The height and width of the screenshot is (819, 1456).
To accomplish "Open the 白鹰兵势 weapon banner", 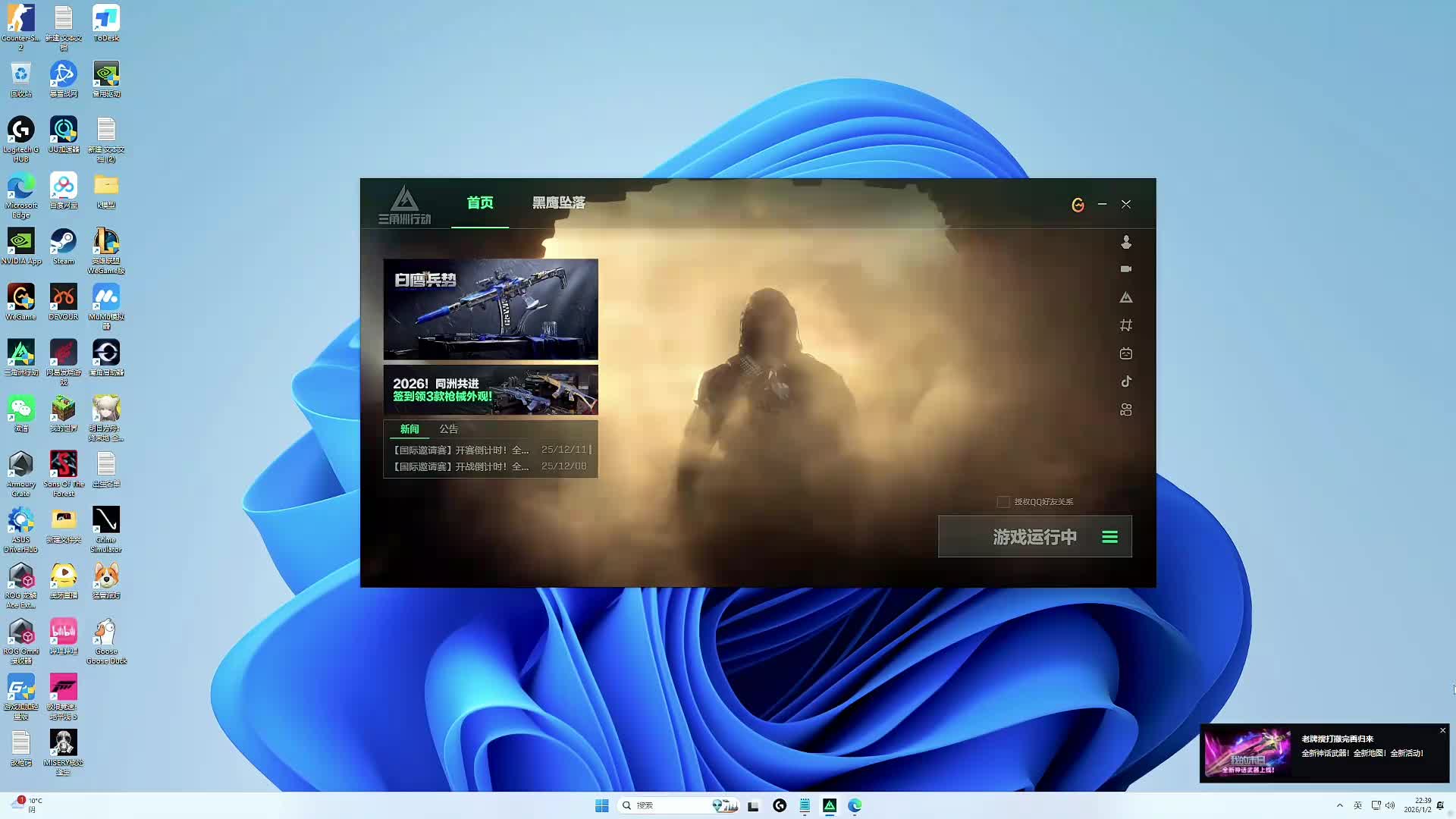I will pos(491,309).
